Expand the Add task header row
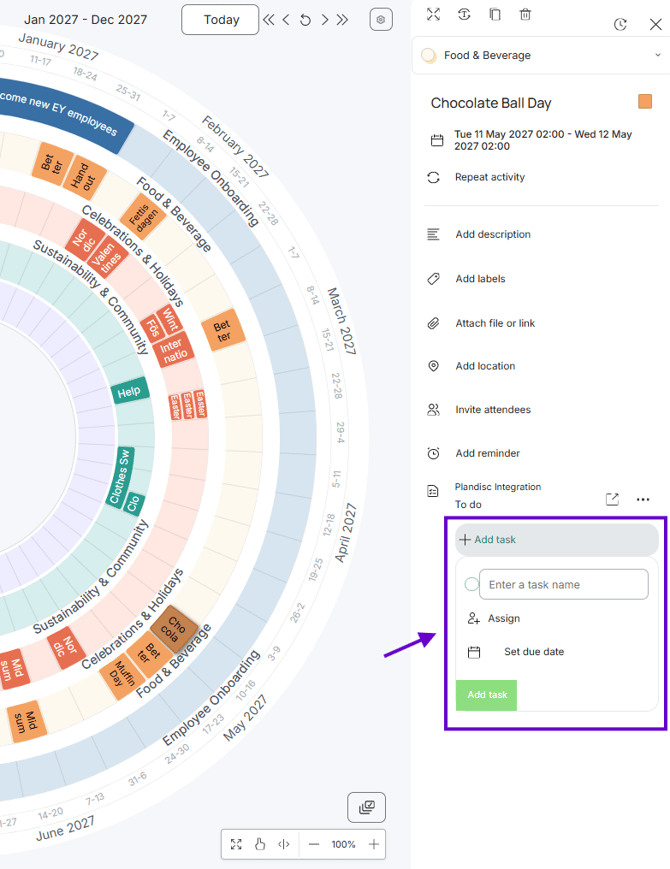The width and height of the screenshot is (670, 869). coord(556,539)
